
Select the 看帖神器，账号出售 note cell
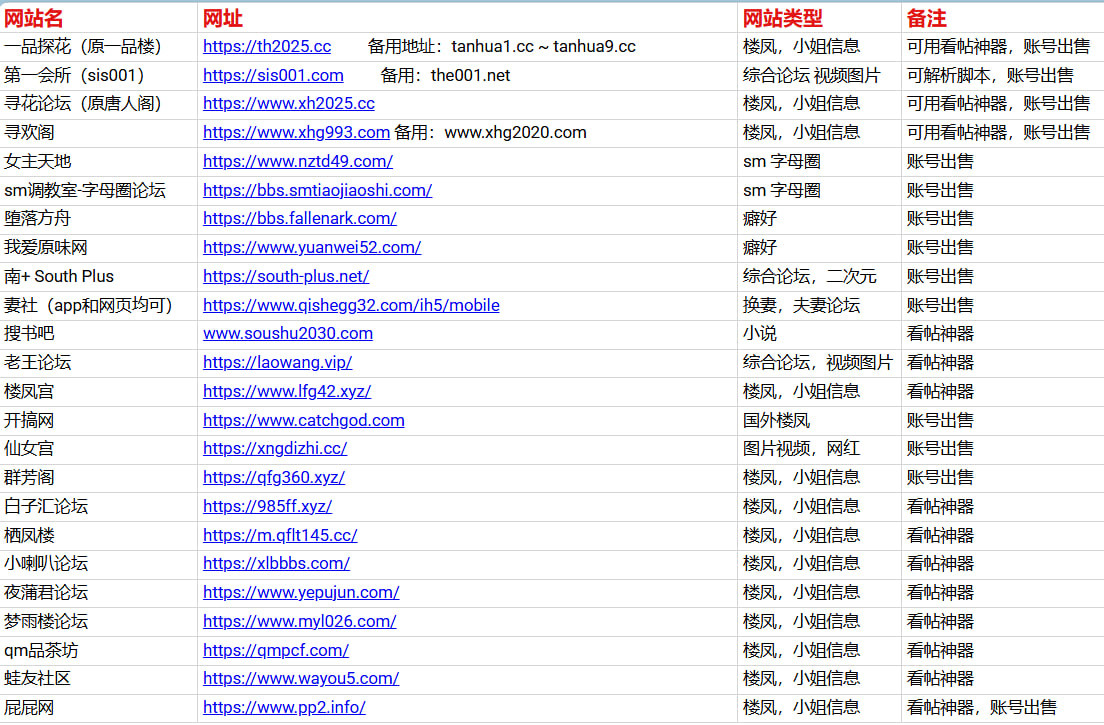click(1003, 707)
